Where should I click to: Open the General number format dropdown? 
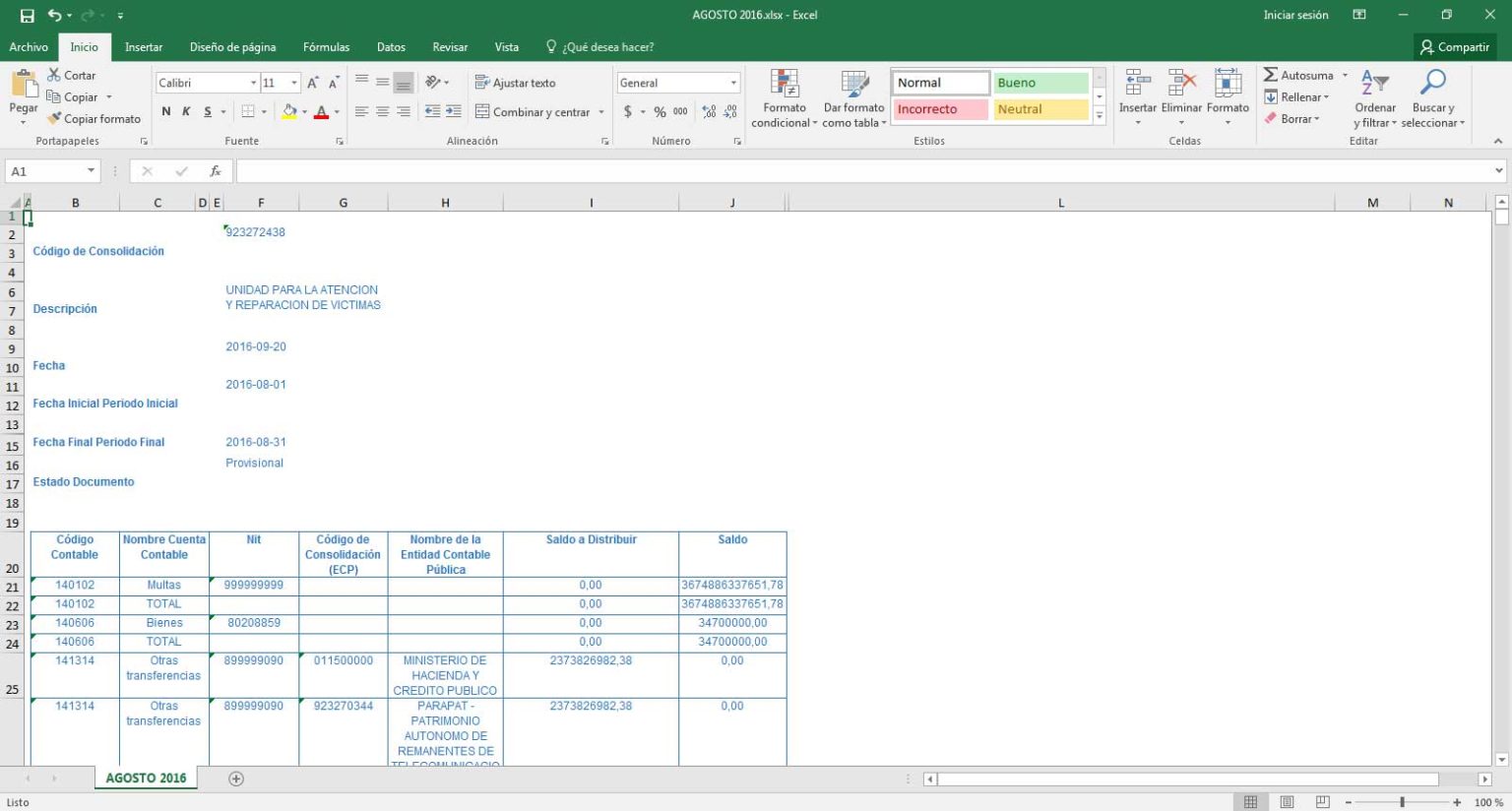pos(733,83)
